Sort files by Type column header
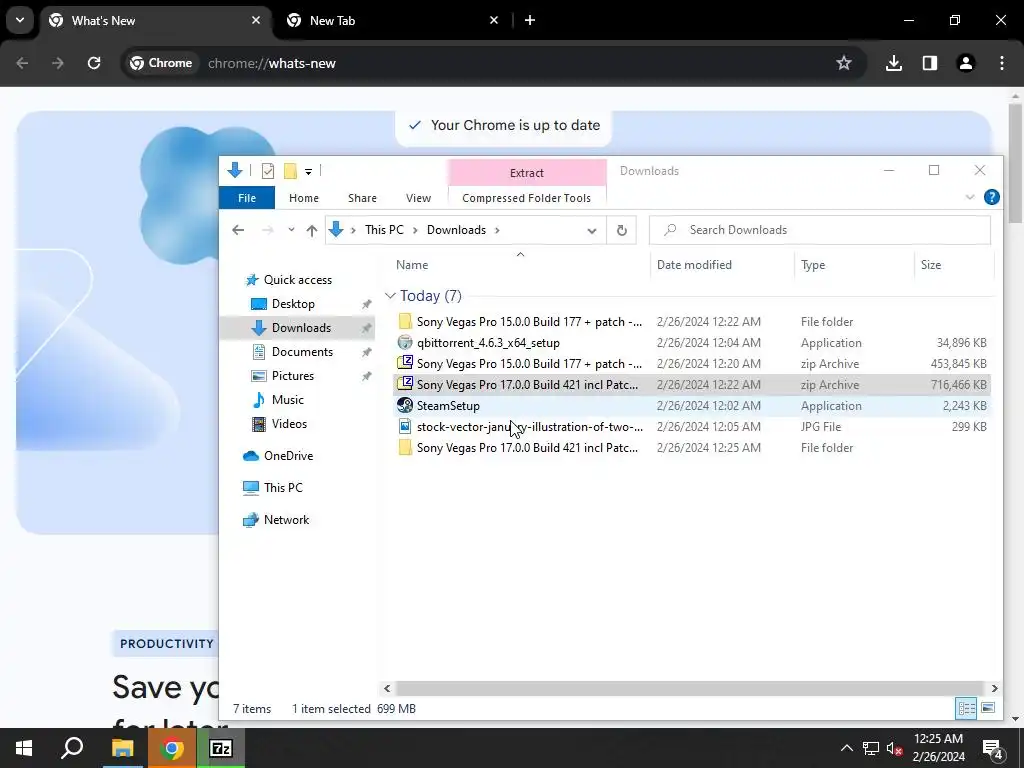Screen dimensions: 1024x768 [813, 265]
